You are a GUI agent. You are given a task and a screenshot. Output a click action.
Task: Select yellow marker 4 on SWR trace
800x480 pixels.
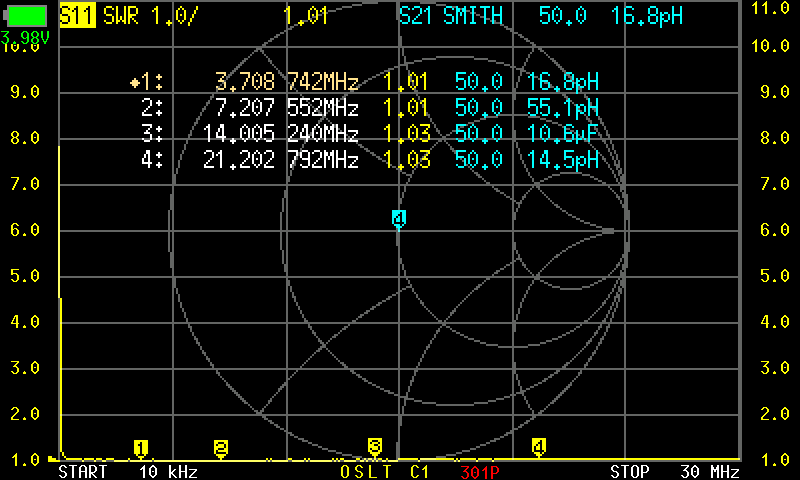point(539,447)
